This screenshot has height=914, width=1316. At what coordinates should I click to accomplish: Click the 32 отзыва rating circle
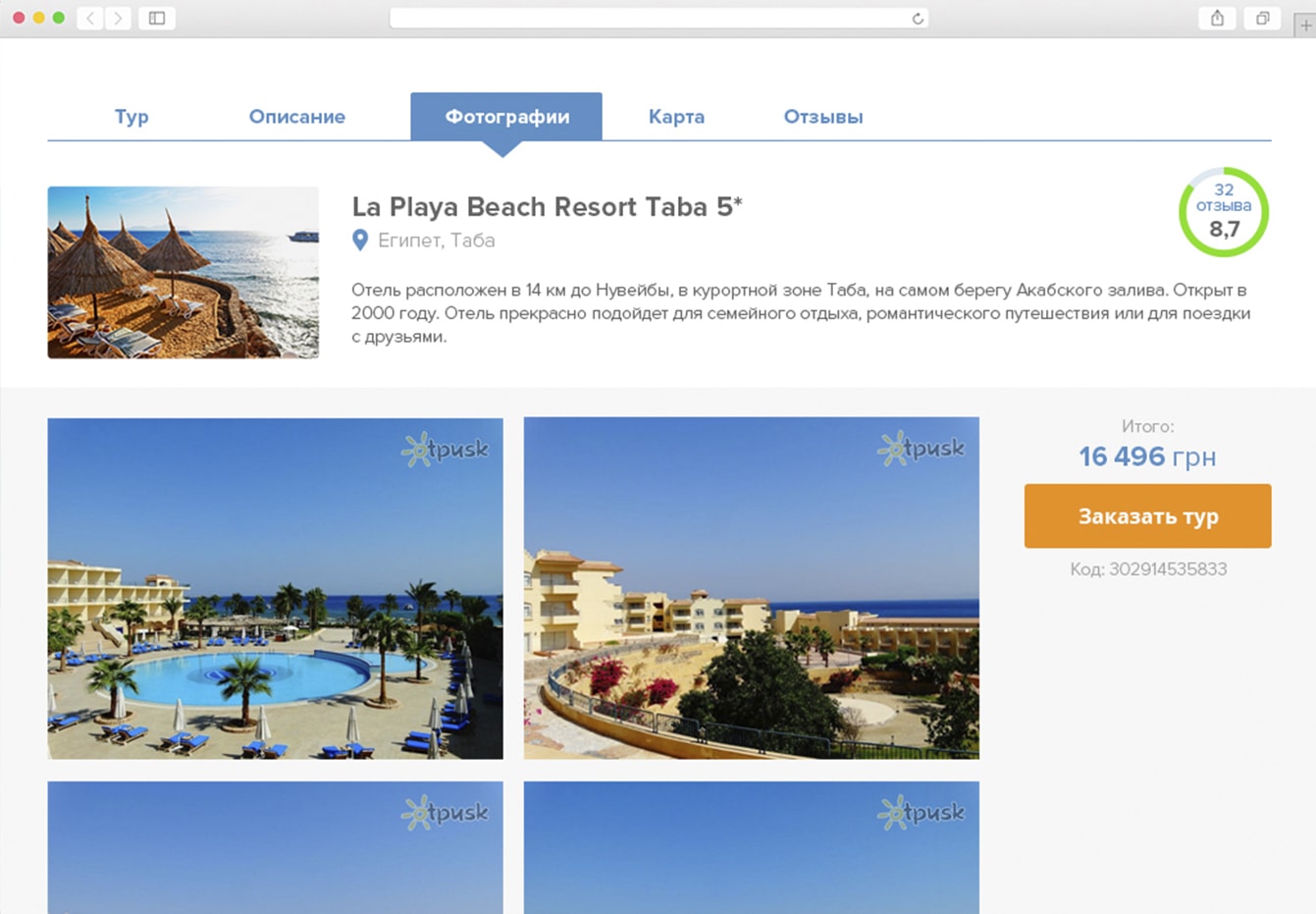coord(1224,212)
